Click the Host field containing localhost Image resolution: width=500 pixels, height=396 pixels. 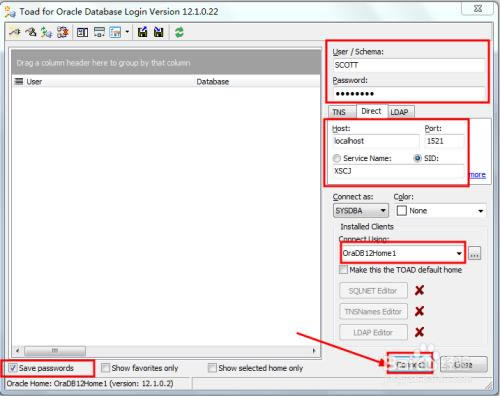(376, 141)
